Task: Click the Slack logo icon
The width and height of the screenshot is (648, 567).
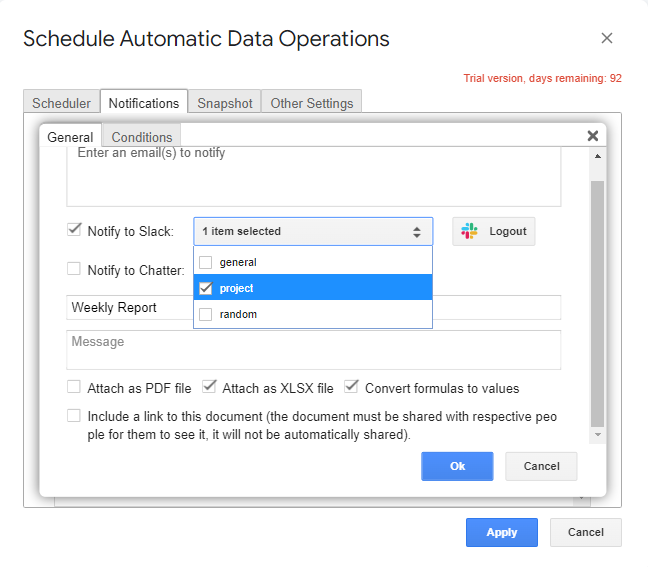Action: coord(470,231)
